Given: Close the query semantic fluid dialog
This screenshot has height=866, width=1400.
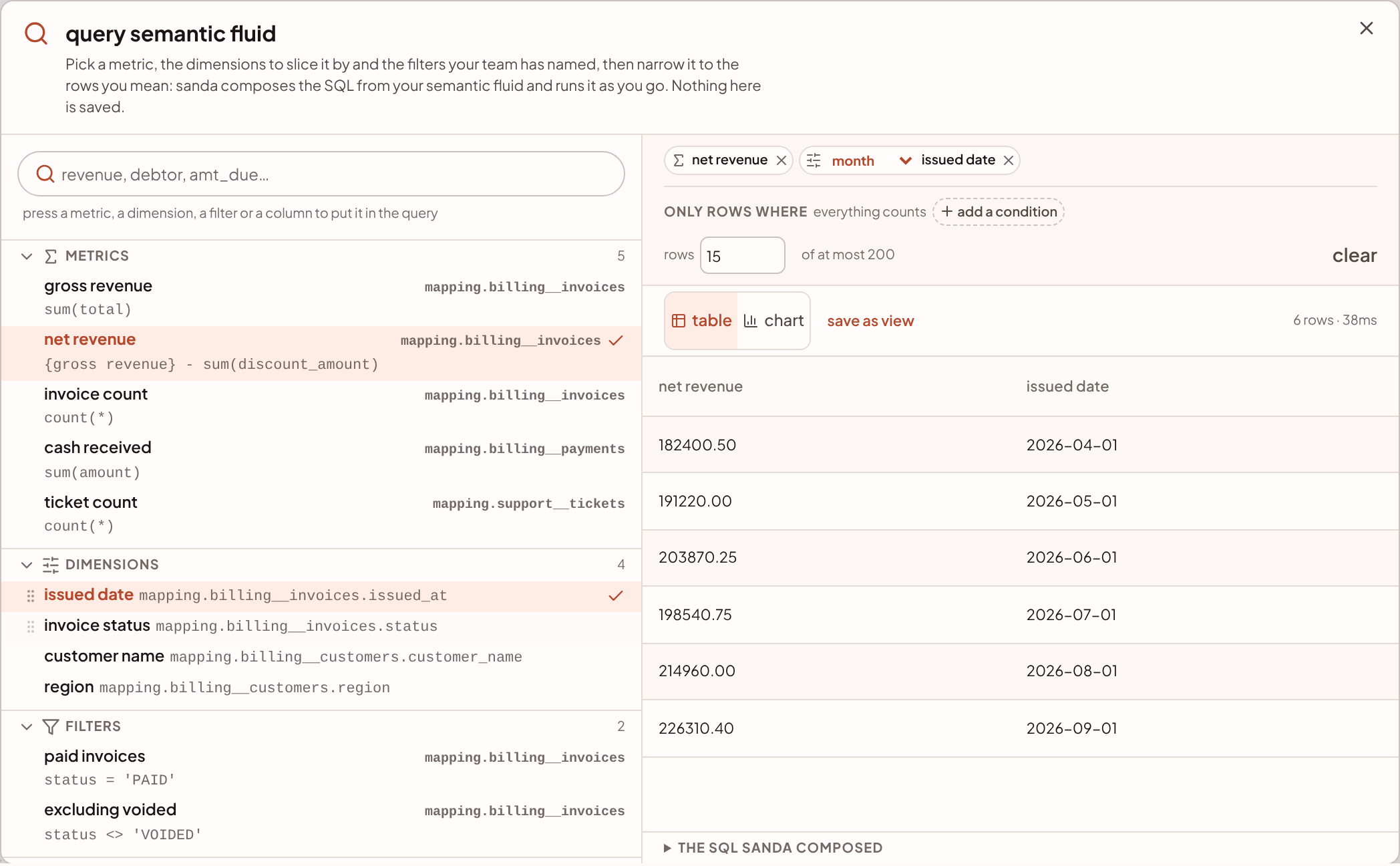Looking at the screenshot, I should pyautogui.click(x=1366, y=28).
